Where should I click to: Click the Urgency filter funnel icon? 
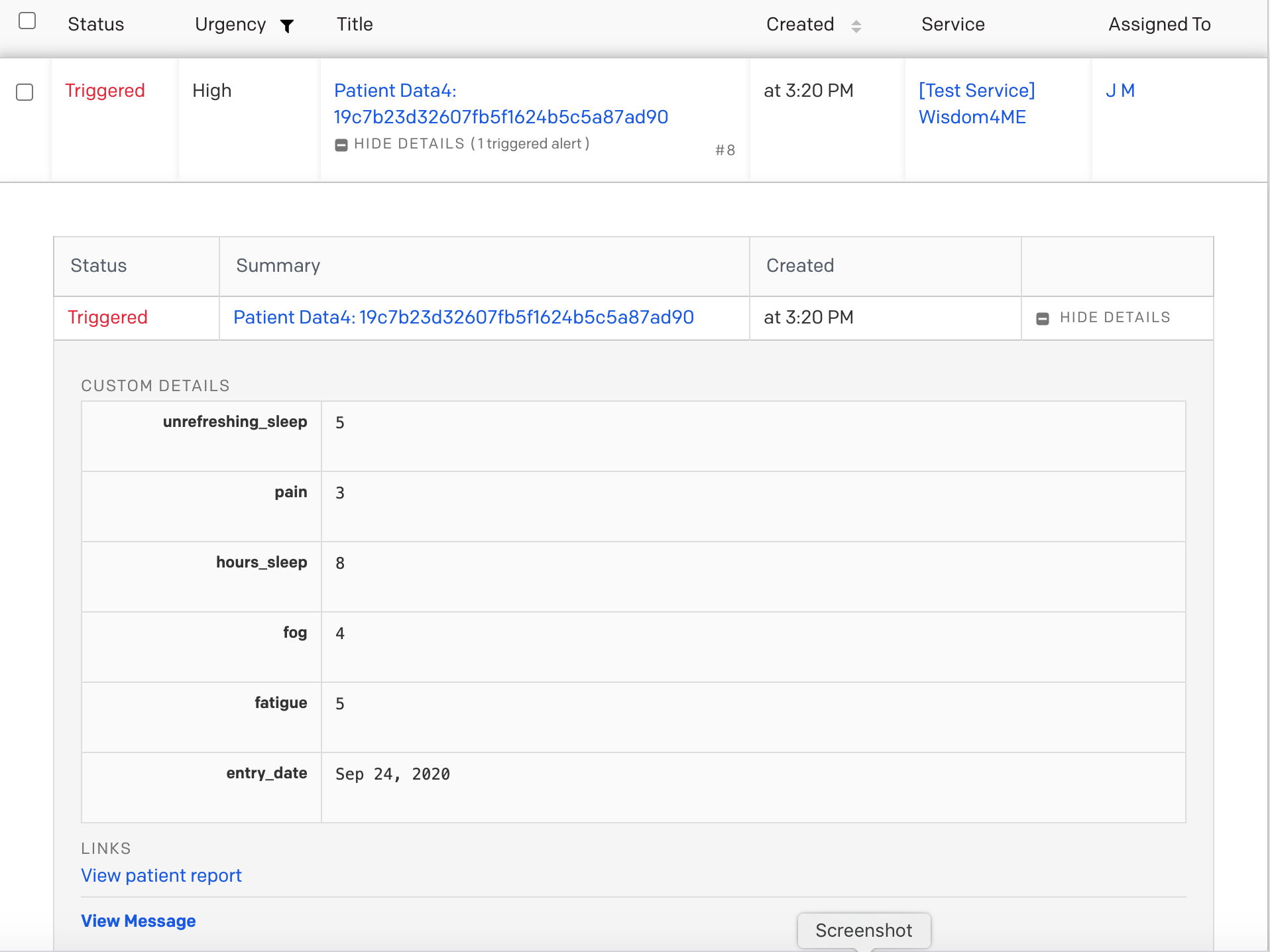[x=287, y=26]
